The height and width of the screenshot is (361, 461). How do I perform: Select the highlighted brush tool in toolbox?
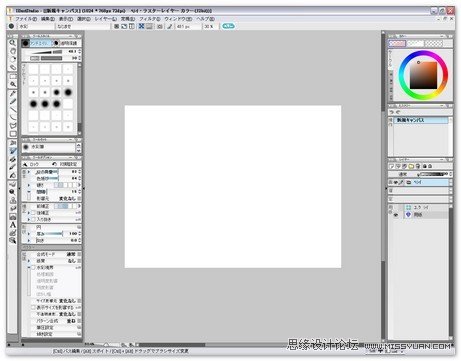pyautogui.click(x=12, y=151)
